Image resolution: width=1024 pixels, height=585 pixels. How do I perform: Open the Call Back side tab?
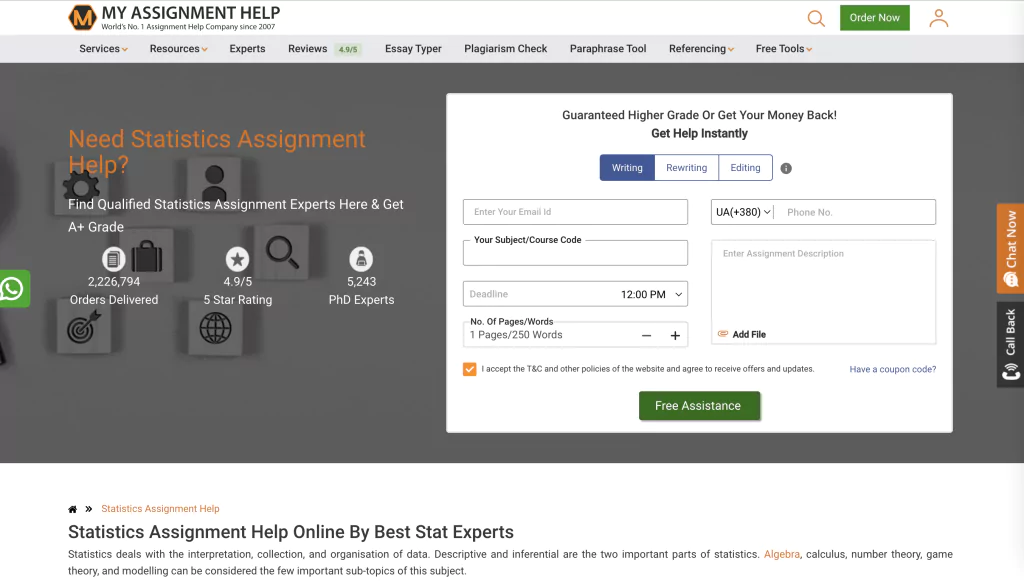pyautogui.click(x=1010, y=345)
